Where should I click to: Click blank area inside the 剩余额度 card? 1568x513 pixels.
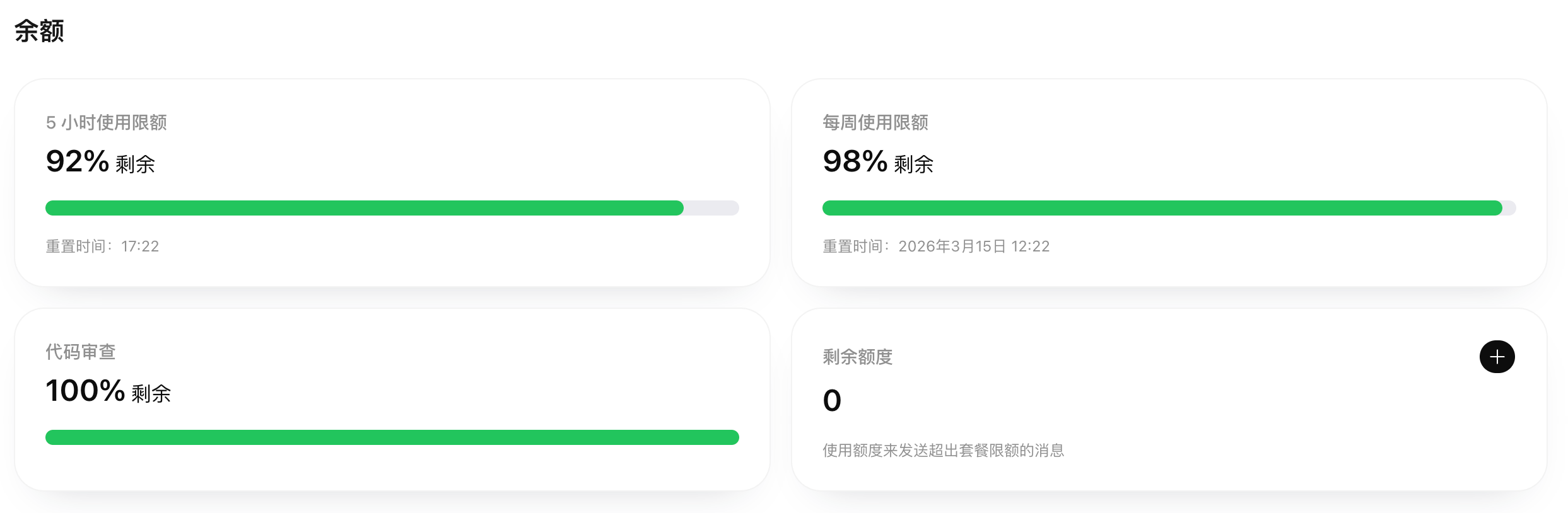tap(1198, 403)
